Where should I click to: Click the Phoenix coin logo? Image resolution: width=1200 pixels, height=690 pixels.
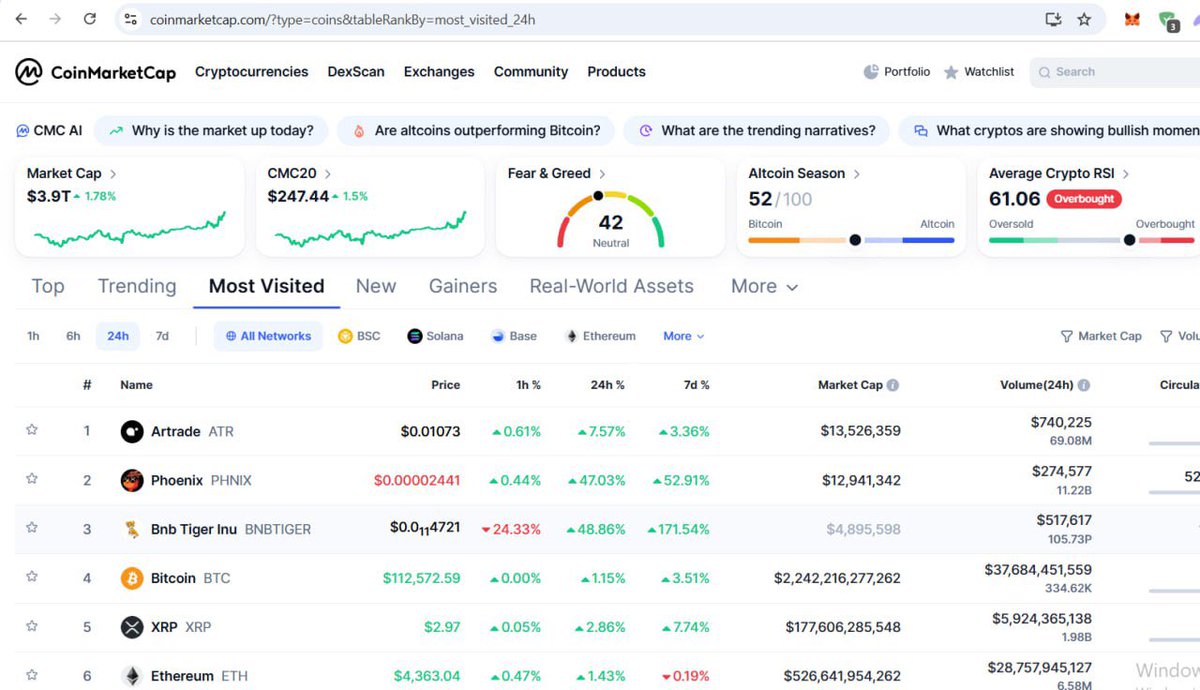[x=132, y=481]
